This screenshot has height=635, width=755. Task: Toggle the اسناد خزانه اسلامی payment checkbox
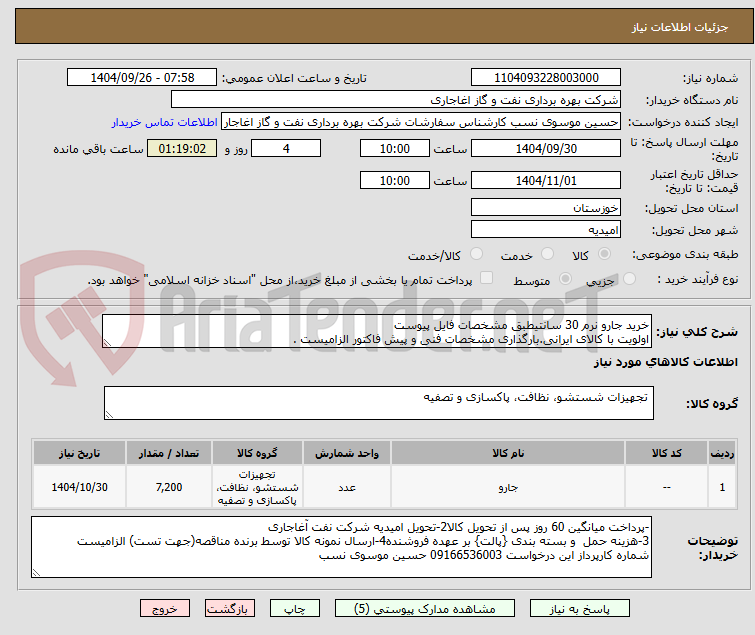point(487,278)
